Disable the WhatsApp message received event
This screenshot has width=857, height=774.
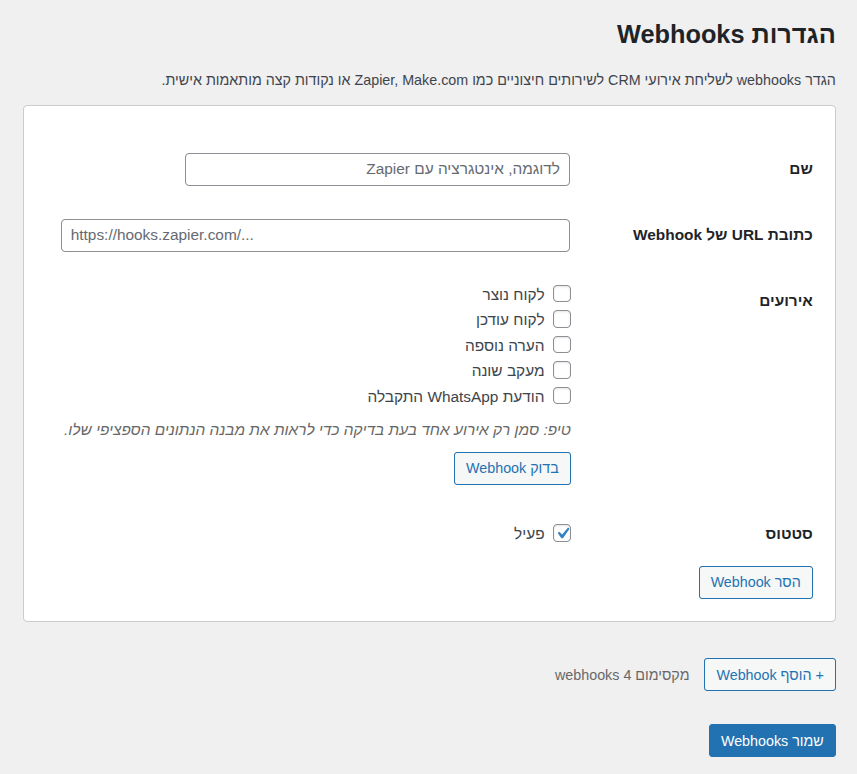pyautogui.click(x=562, y=395)
